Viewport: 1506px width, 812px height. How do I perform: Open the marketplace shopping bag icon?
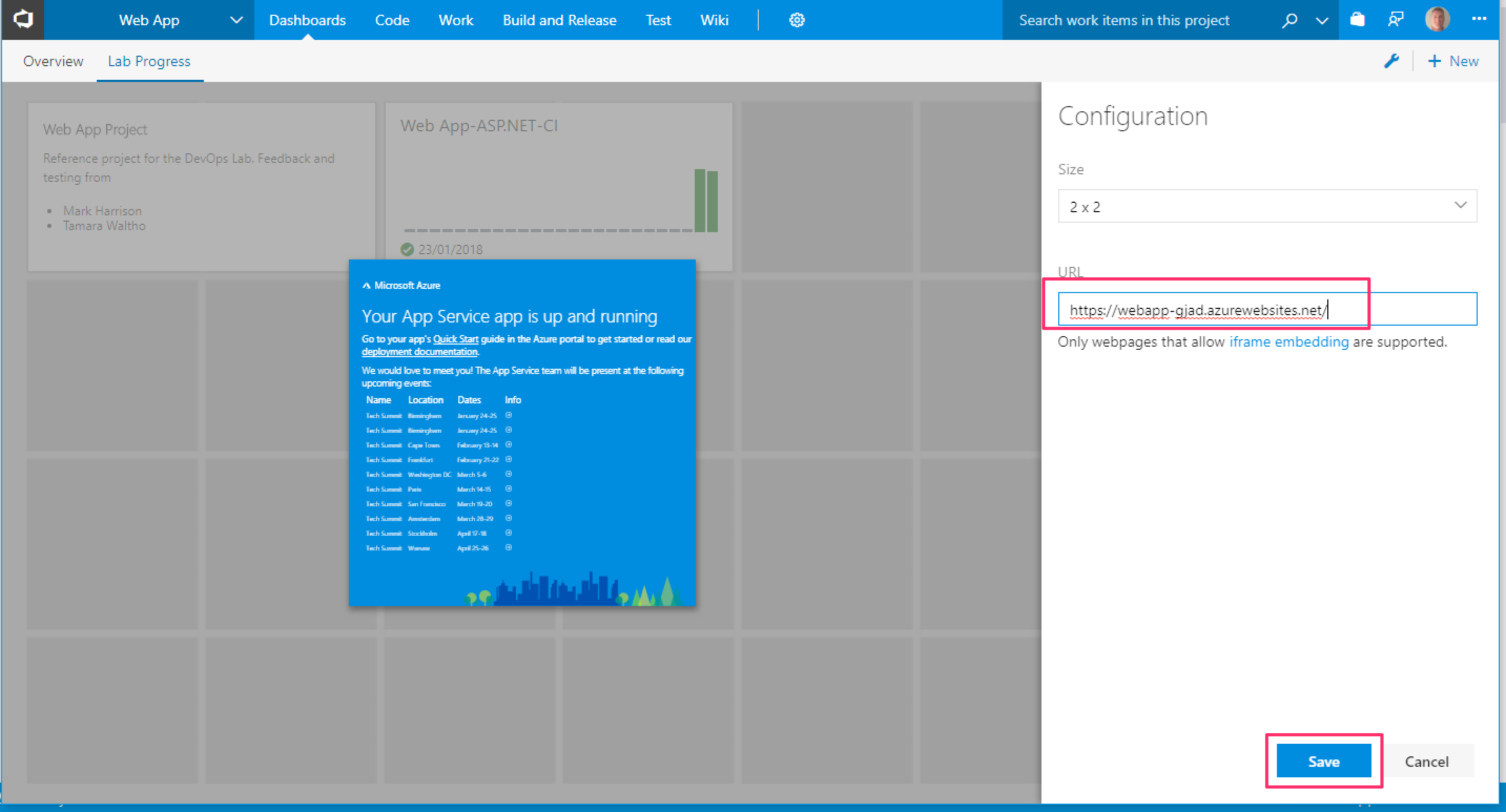pyautogui.click(x=1357, y=20)
